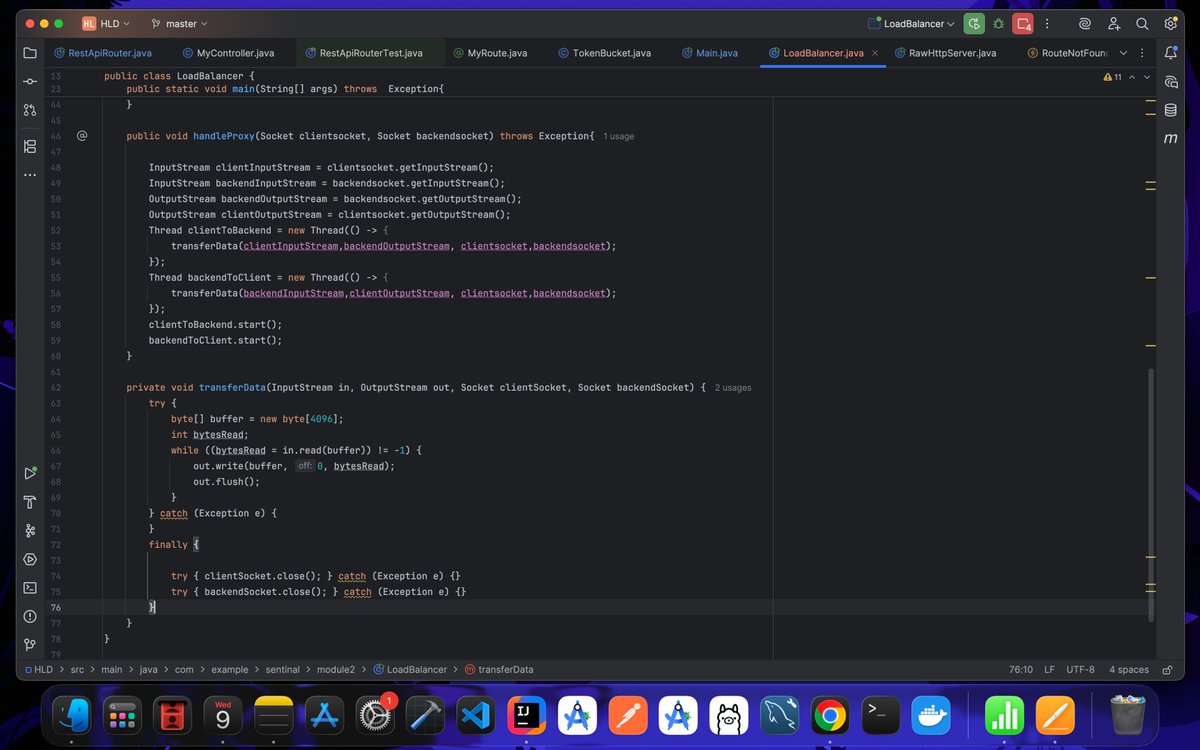Close the LoadBalancer.java tab

[x=875, y=53]
